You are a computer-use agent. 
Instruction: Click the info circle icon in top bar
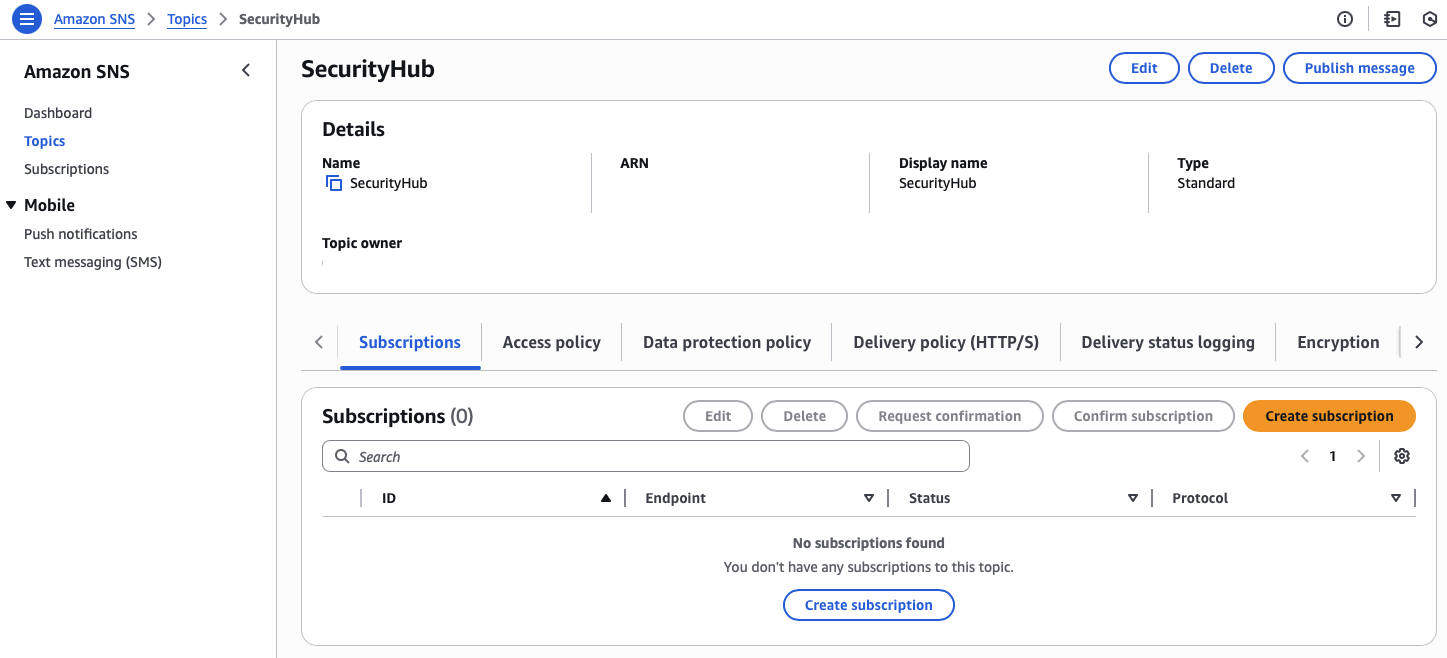[x=1345, y=19]
